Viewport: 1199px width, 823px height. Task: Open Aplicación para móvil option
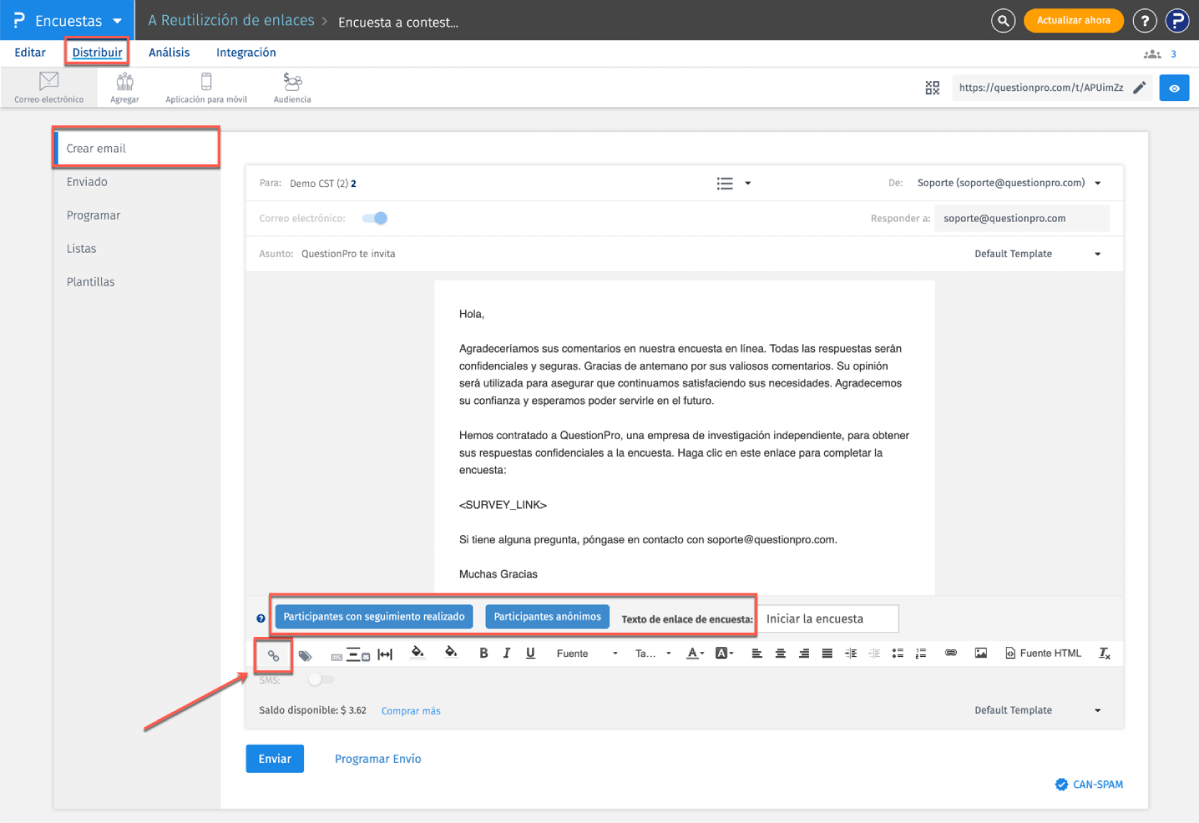click(x=206, y=88)
